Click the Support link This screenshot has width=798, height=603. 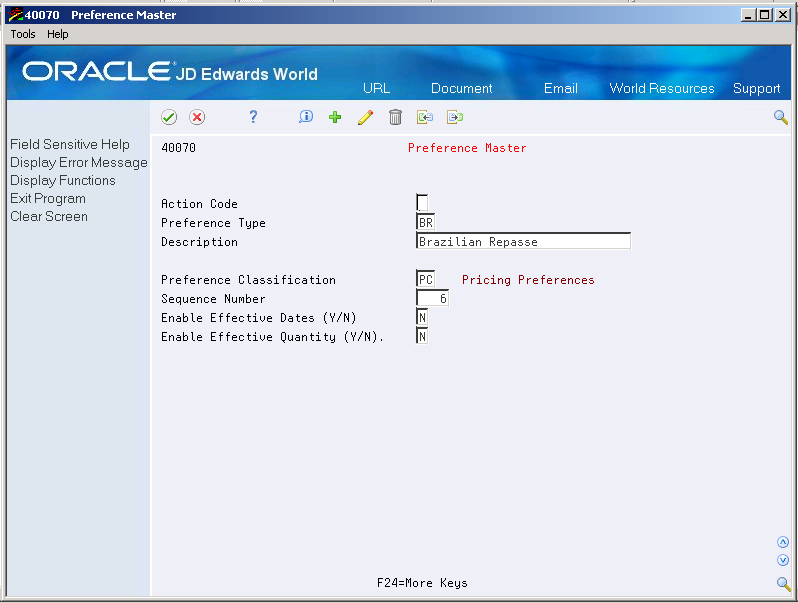756,89
